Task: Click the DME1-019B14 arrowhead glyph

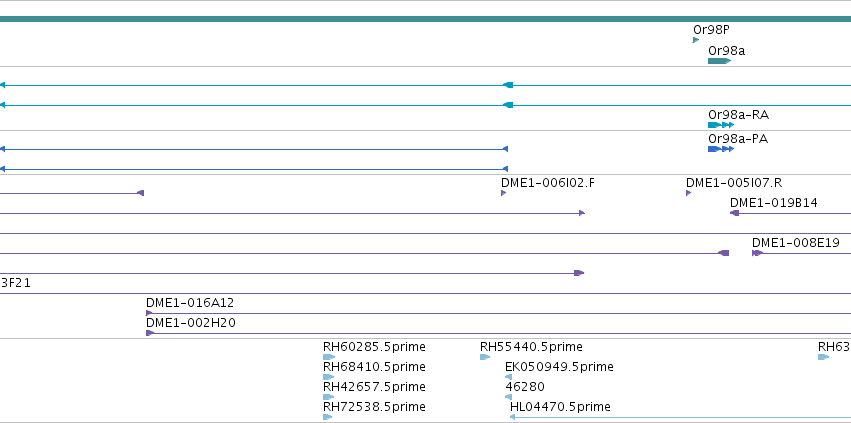Action: 734,213
